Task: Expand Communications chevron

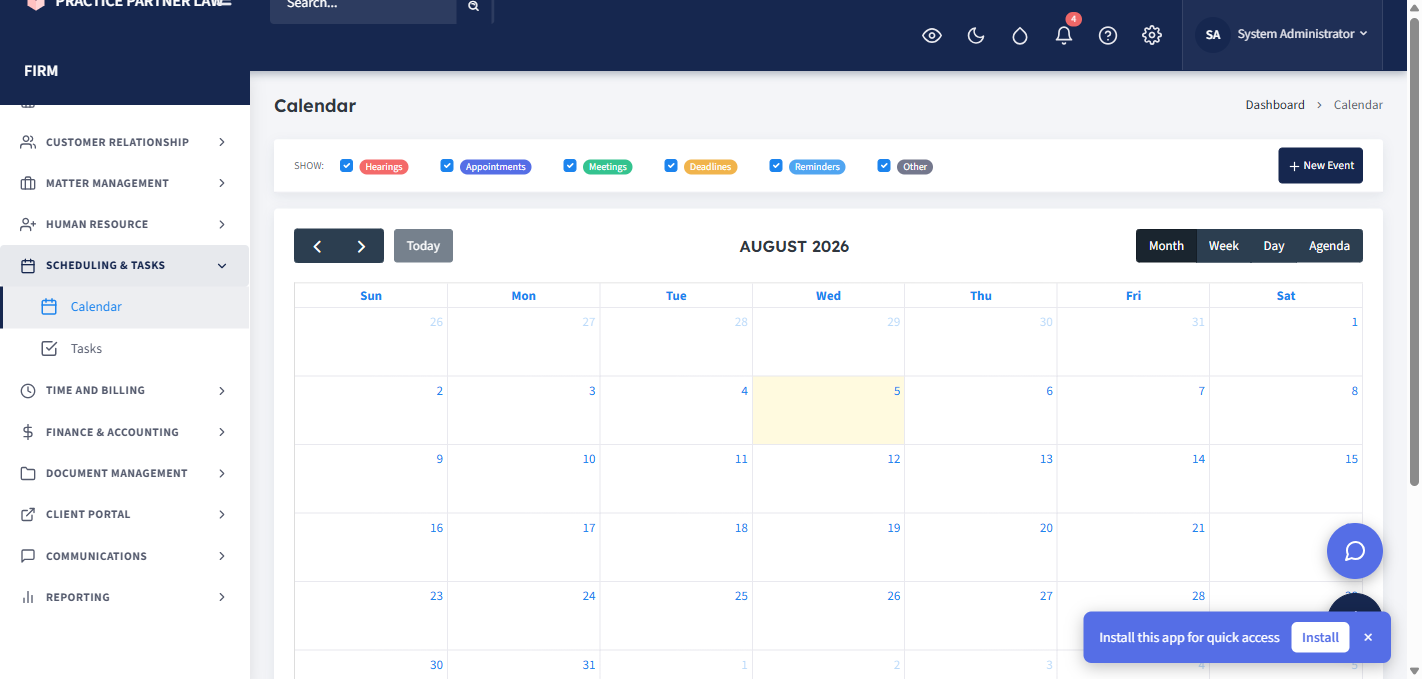Action: [x=222, y=556]
